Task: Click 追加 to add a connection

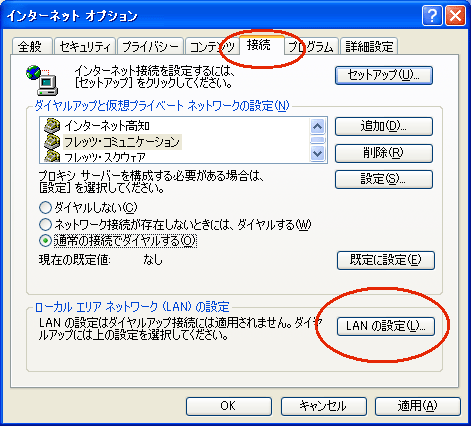Action: point(384,126)
